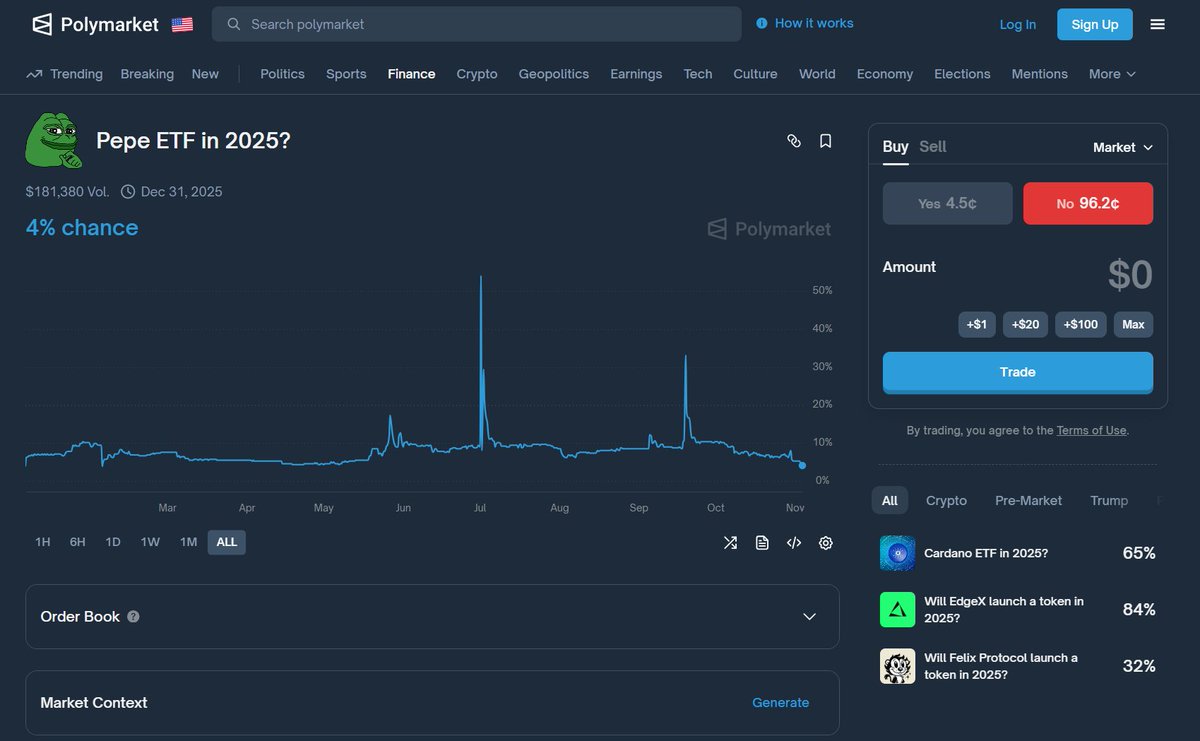Add $20 to amount
Viewport: 1200px width, 741px height.
[x=1025, y=324]
